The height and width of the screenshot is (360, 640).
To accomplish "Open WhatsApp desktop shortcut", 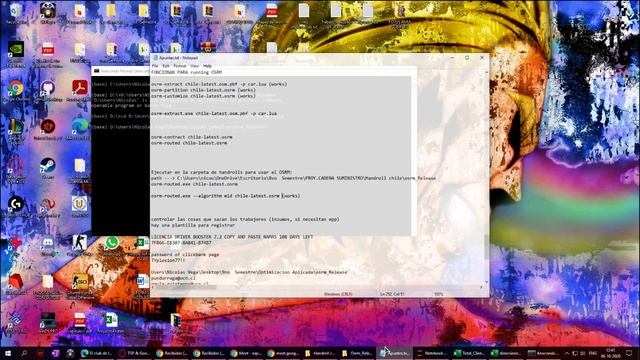I will click(x=111, y=245).
